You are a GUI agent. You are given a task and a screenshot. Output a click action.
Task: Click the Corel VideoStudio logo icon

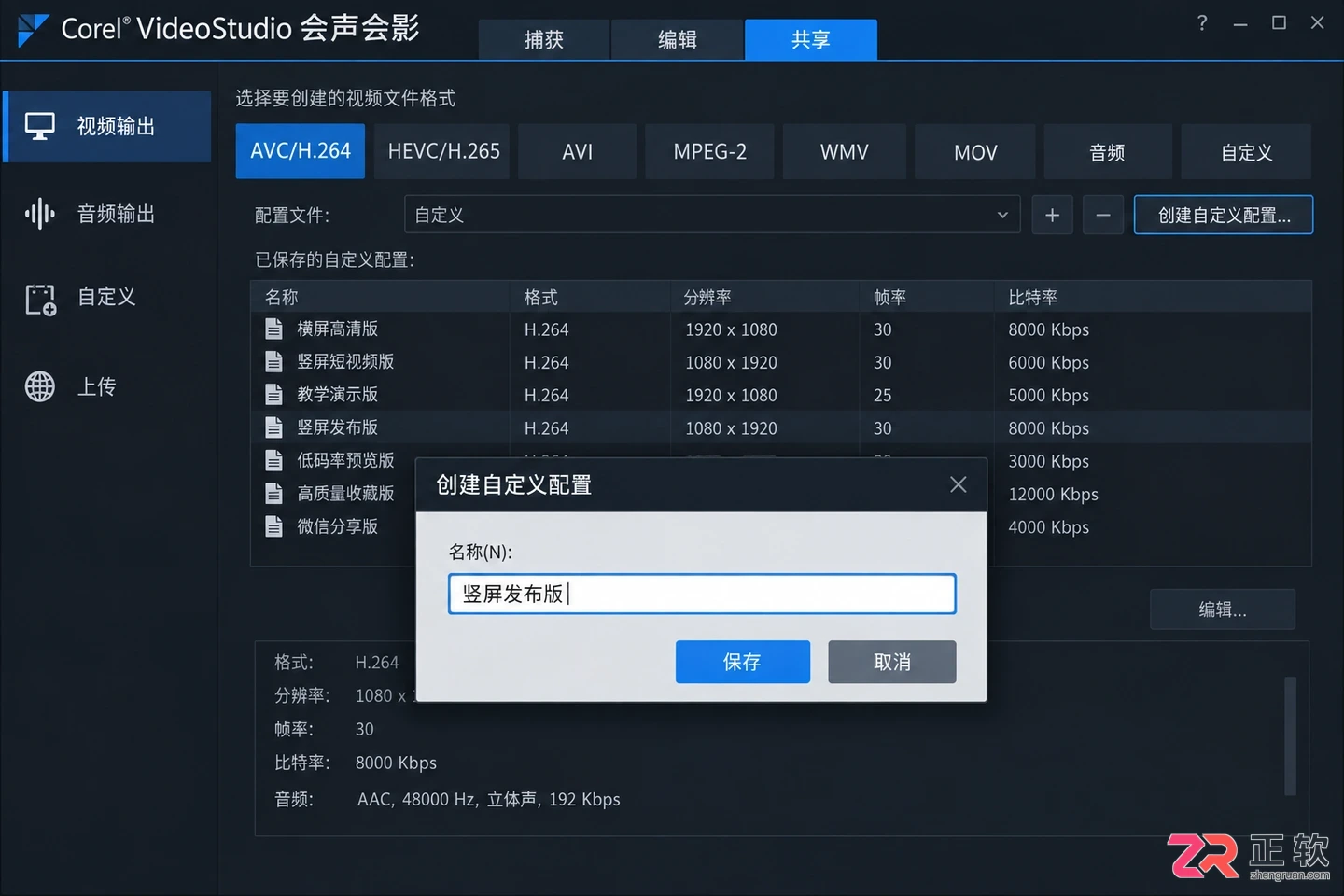click(34, 30)
